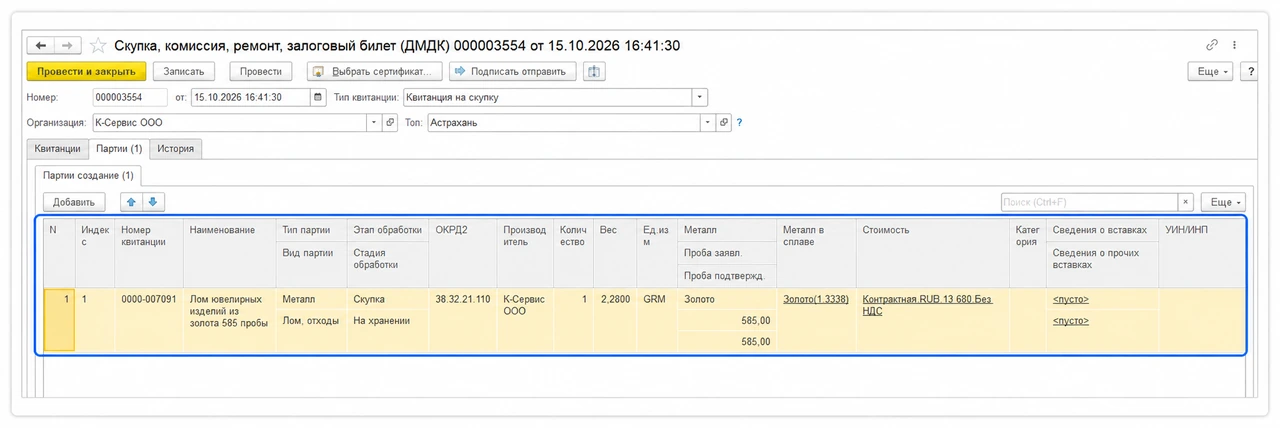Expand the Тип квитанции dropdown
The image size is (1280, 428).
(x=700, y=98)
